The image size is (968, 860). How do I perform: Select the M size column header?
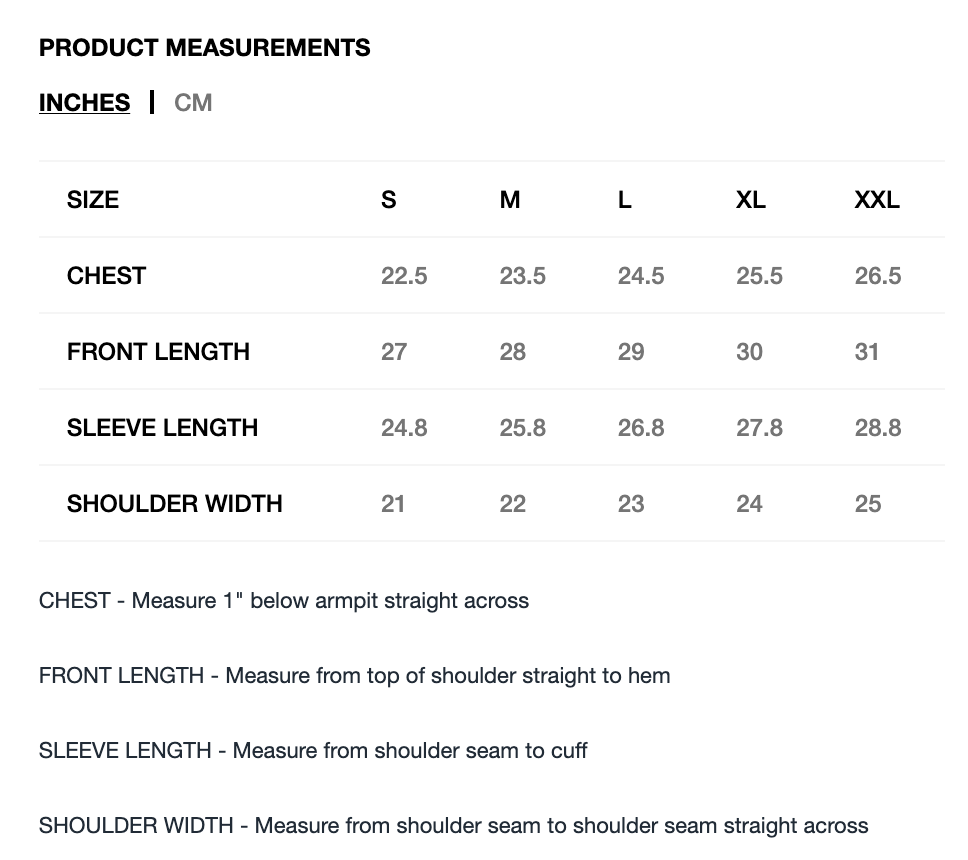[x=510, y=200]
